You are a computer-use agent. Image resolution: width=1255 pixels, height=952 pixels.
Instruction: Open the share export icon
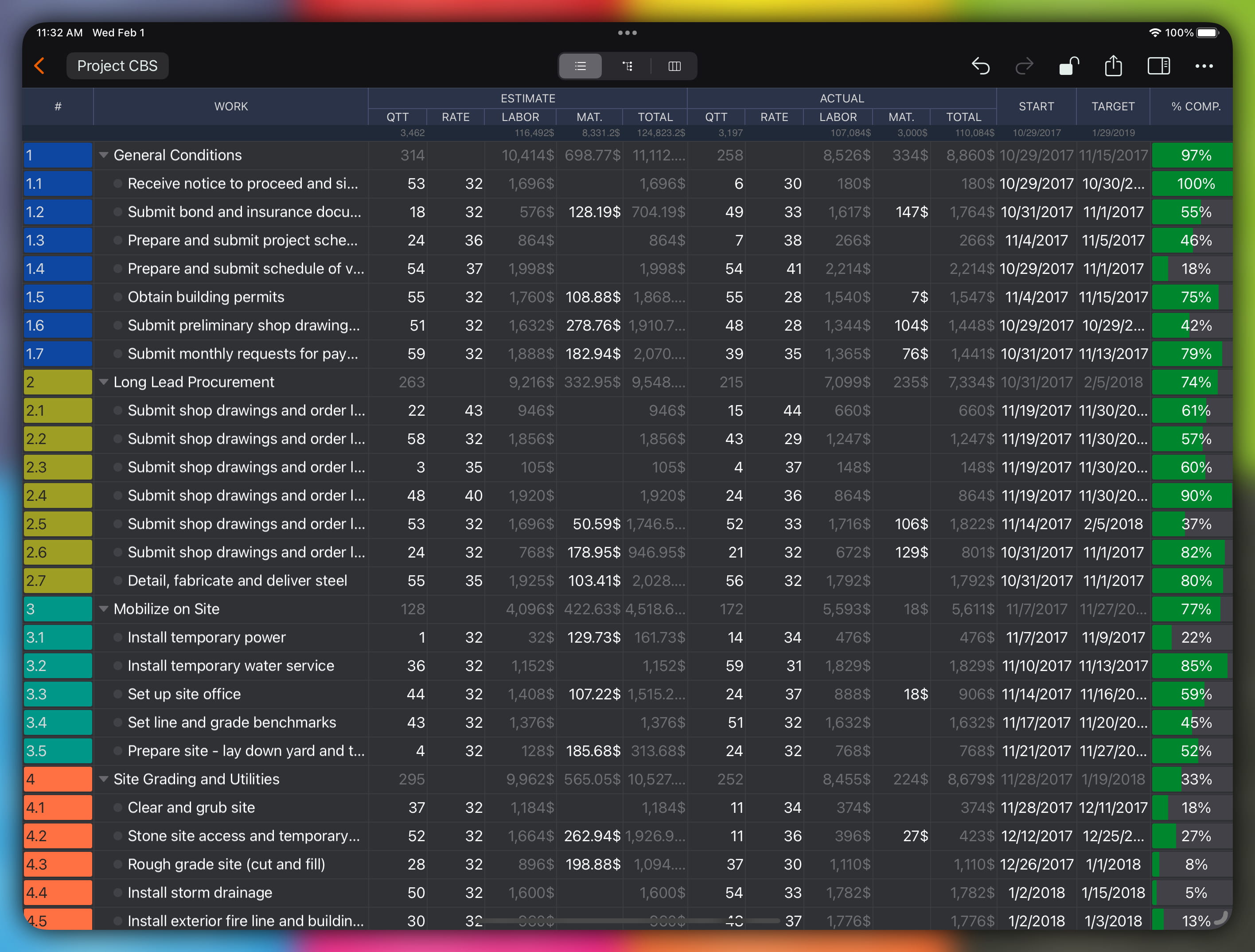point(1113,66)
